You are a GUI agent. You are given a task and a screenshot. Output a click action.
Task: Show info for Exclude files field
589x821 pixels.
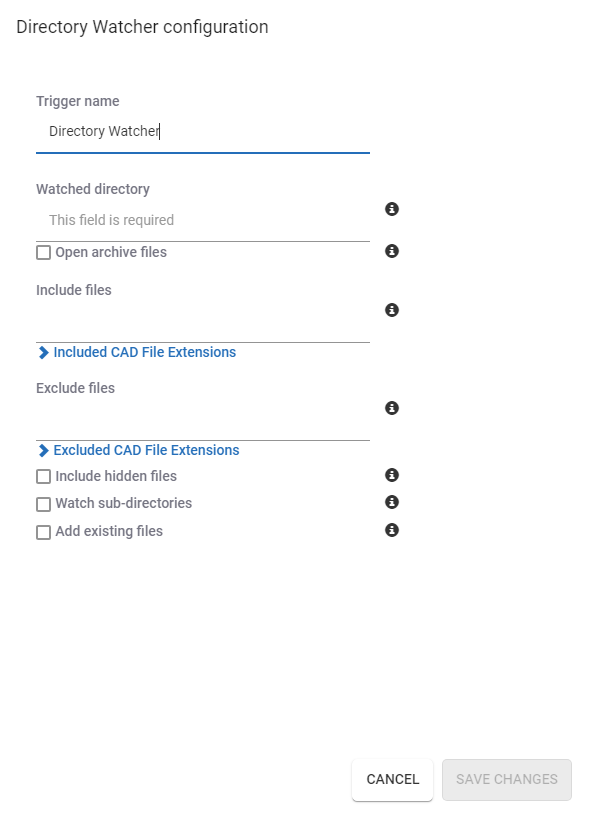tap(392, 408)
